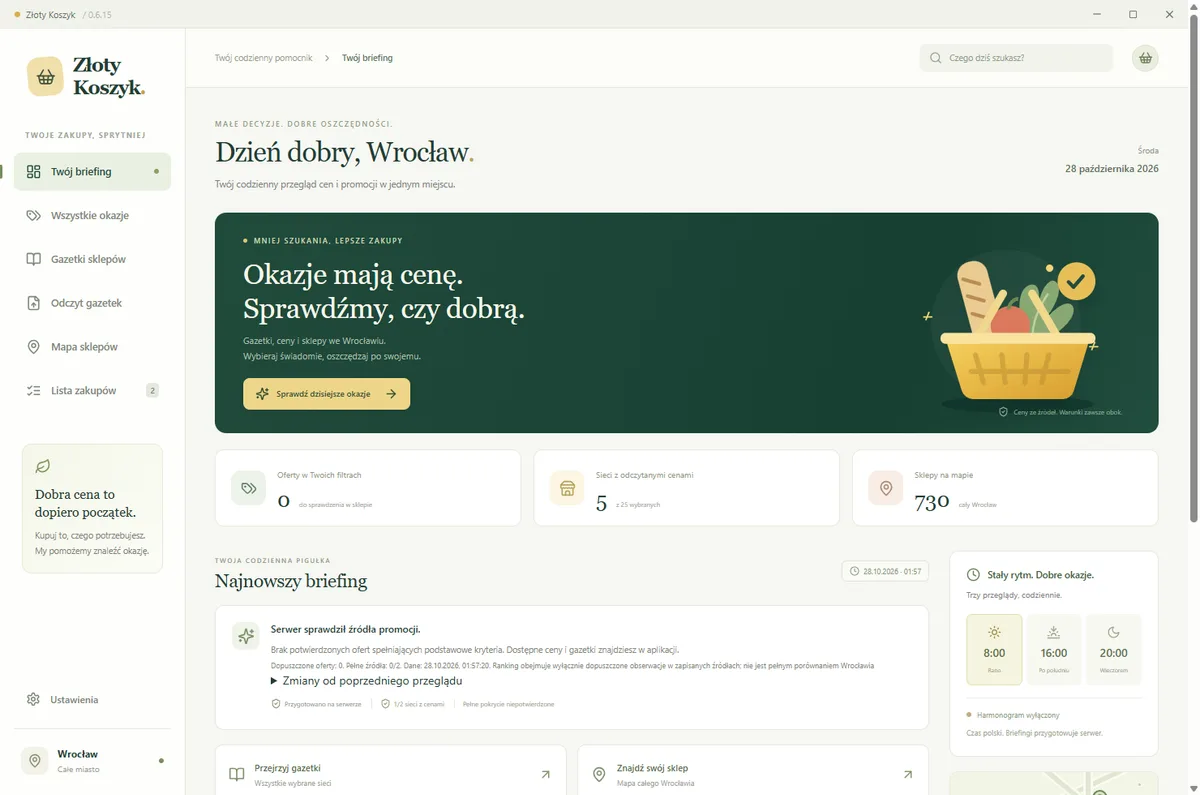The height and width of the screenshot is (795, 1200).
Task: Click the 28.10.2026 · 01:57 timestamp chip
Action: (885, 571)
